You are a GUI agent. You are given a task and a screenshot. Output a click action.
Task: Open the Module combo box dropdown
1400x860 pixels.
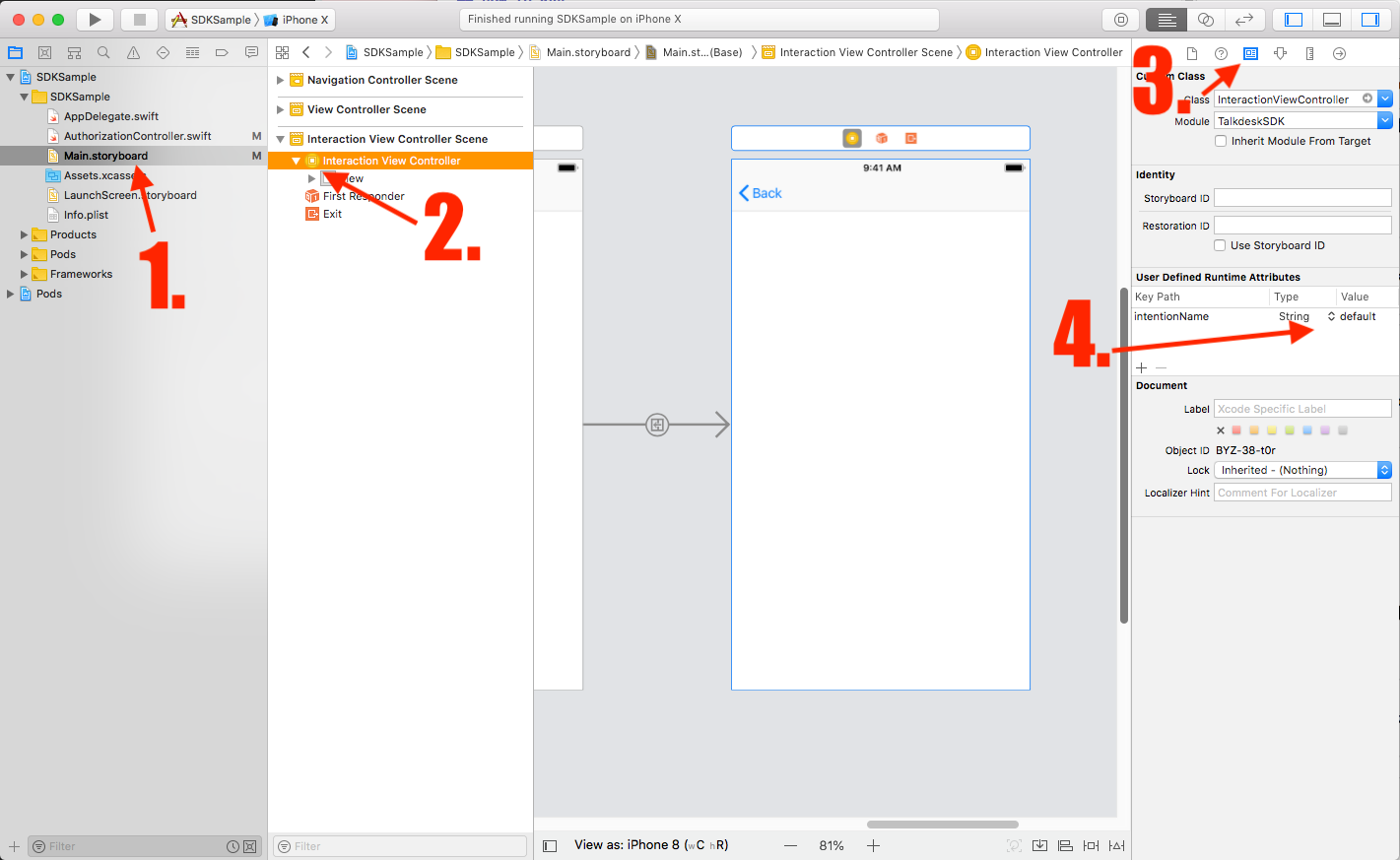[1385, 120]
